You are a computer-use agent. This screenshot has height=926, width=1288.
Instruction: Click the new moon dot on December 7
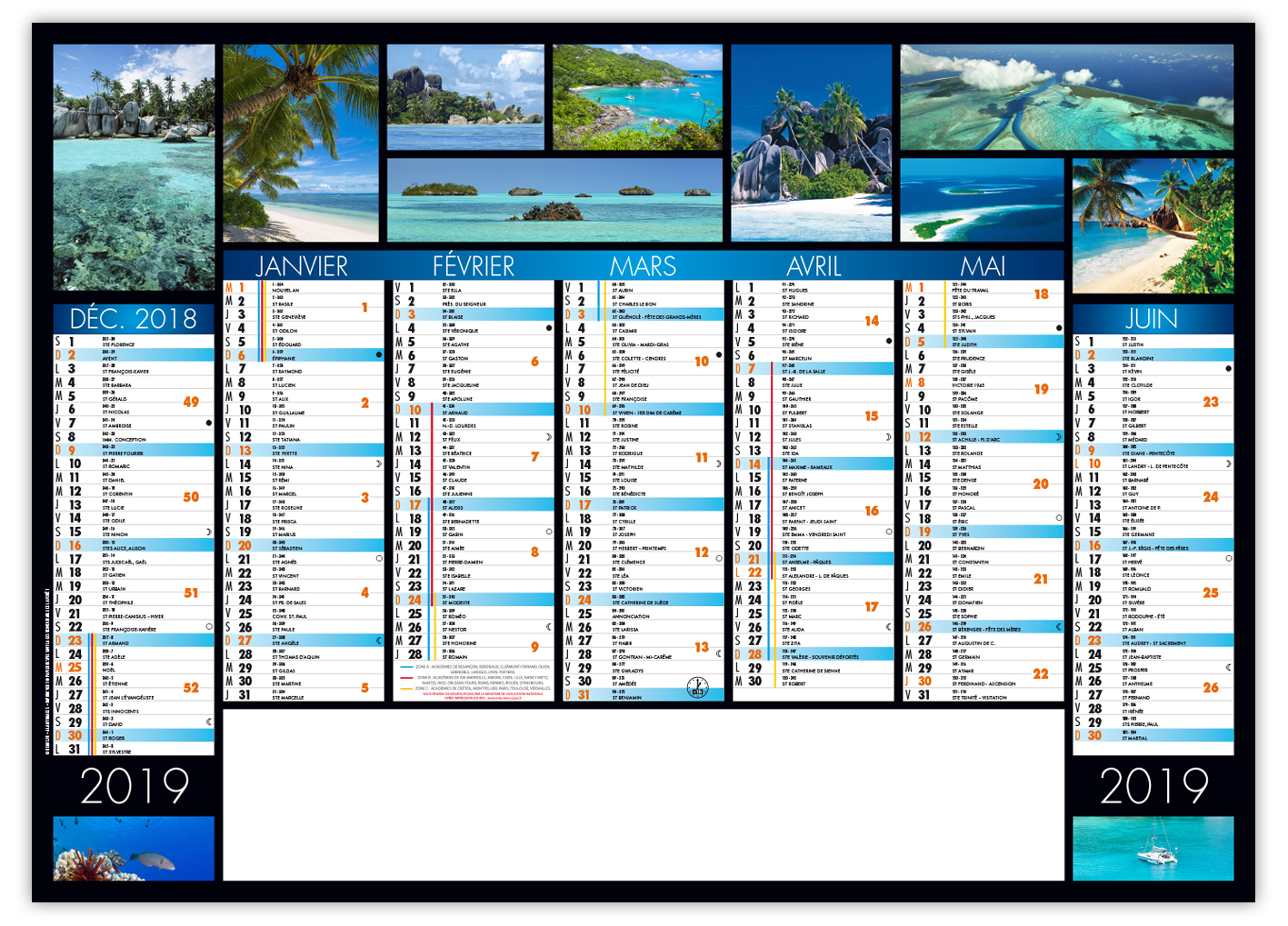(x=209, y=423)
